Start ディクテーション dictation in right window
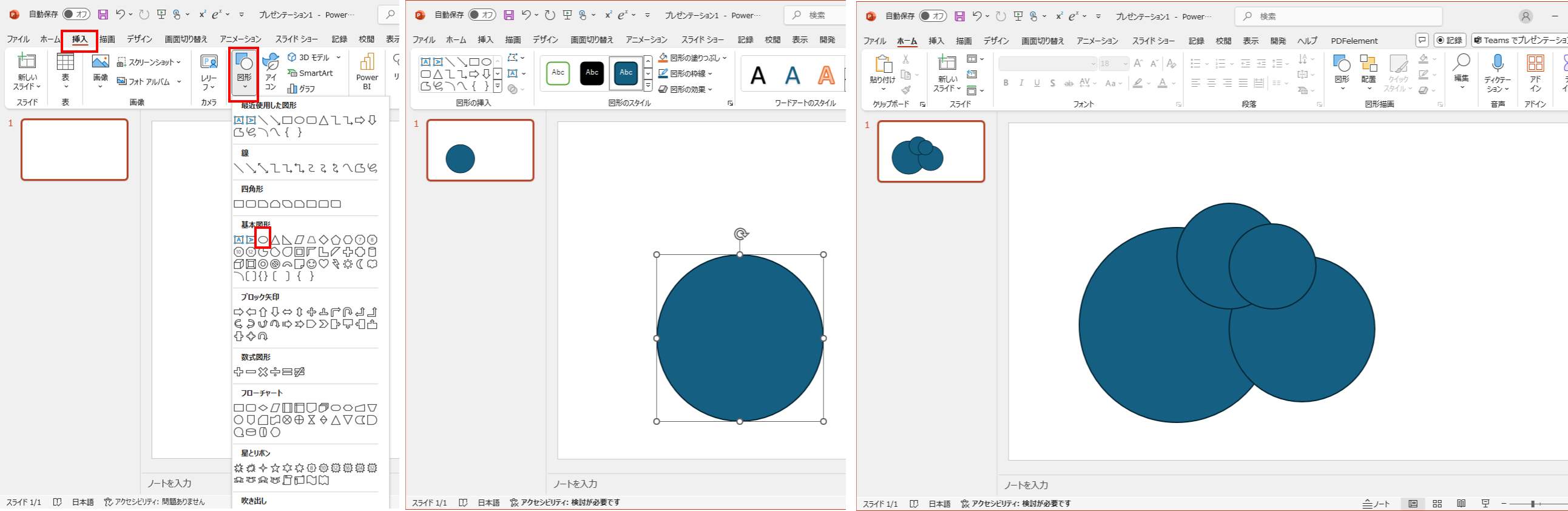The width and height of the screenshot is (1568, 511). tap(1498, 73)
